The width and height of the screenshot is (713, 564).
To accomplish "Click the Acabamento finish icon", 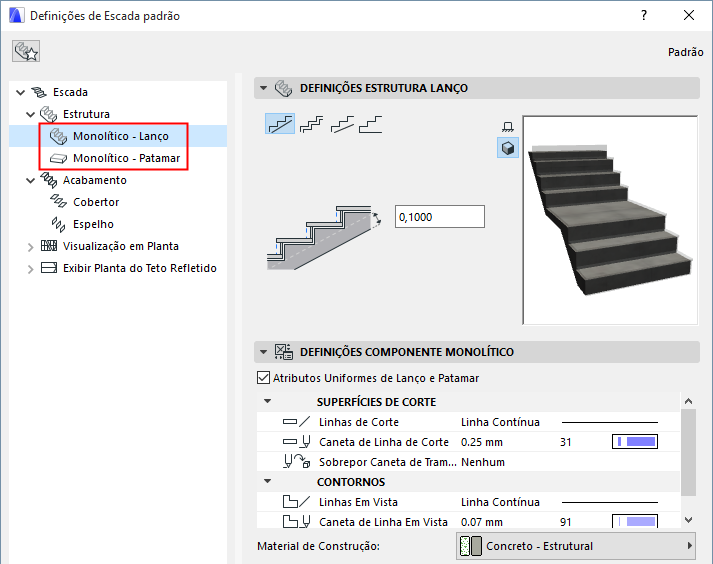I will (48, 180).
